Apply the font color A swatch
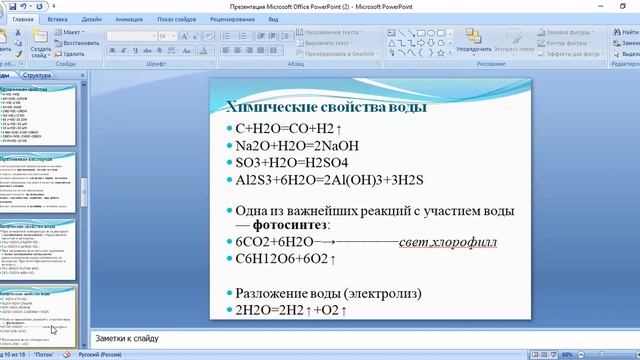This screenshot has width=640, height=360. 203,51
